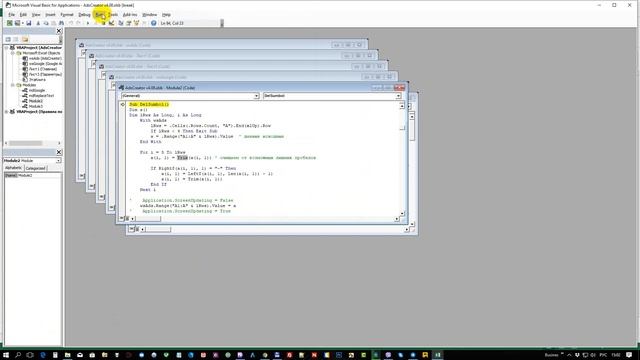Screen dimensions: 640x360
Task: Toggle Design Mode in the toolbar
Action: (111, 23)
